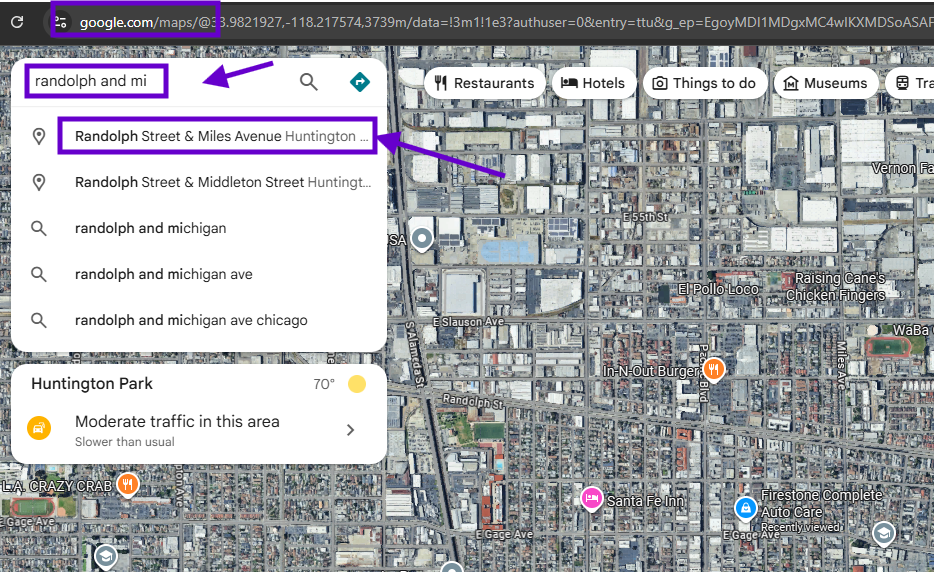Click the gray location pin near S Alameda St
Screen dimensions: 934x572
point(422,240)
